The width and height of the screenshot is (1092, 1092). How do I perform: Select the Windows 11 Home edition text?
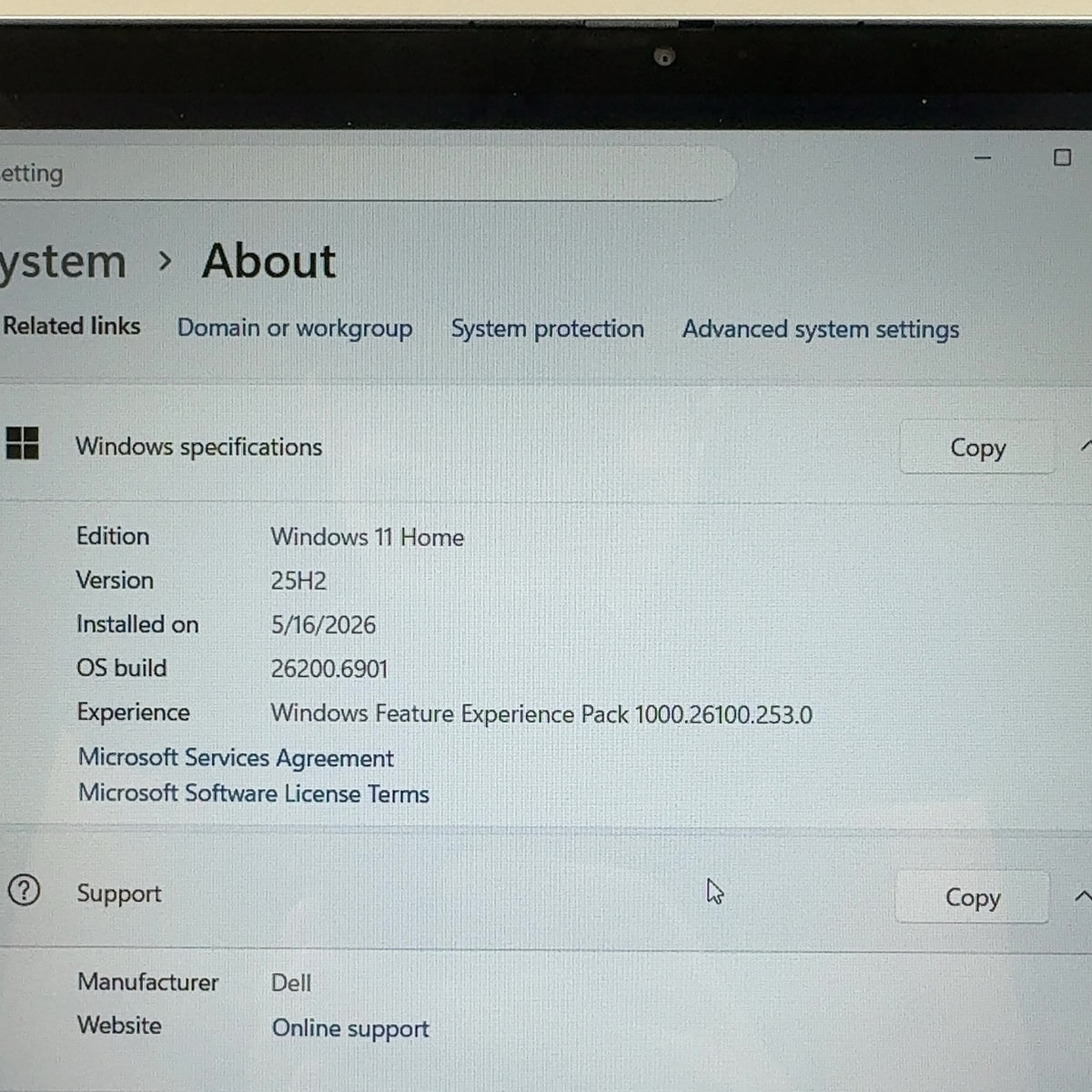coord(368,537)
